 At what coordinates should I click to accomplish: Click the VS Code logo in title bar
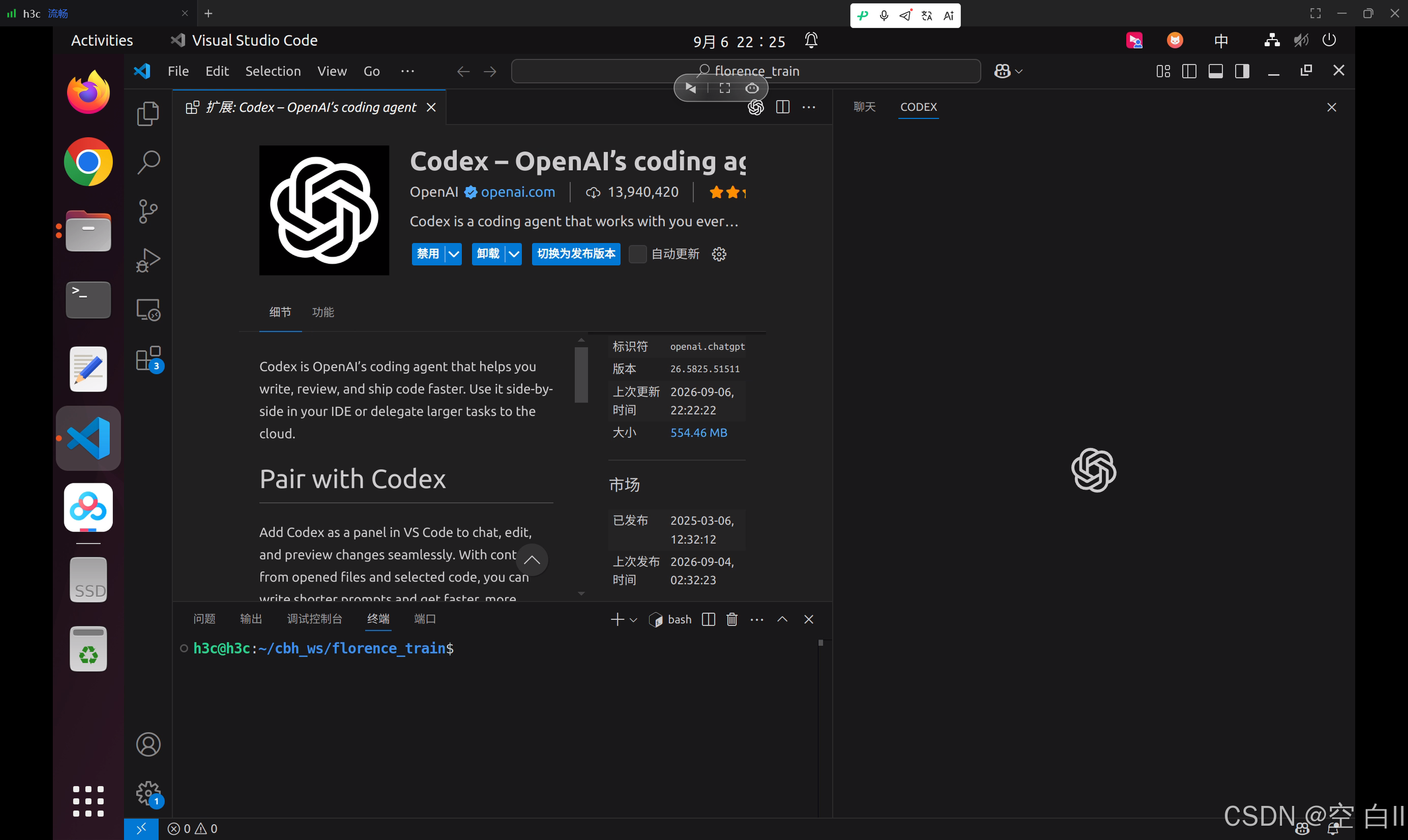click(142, 71)
